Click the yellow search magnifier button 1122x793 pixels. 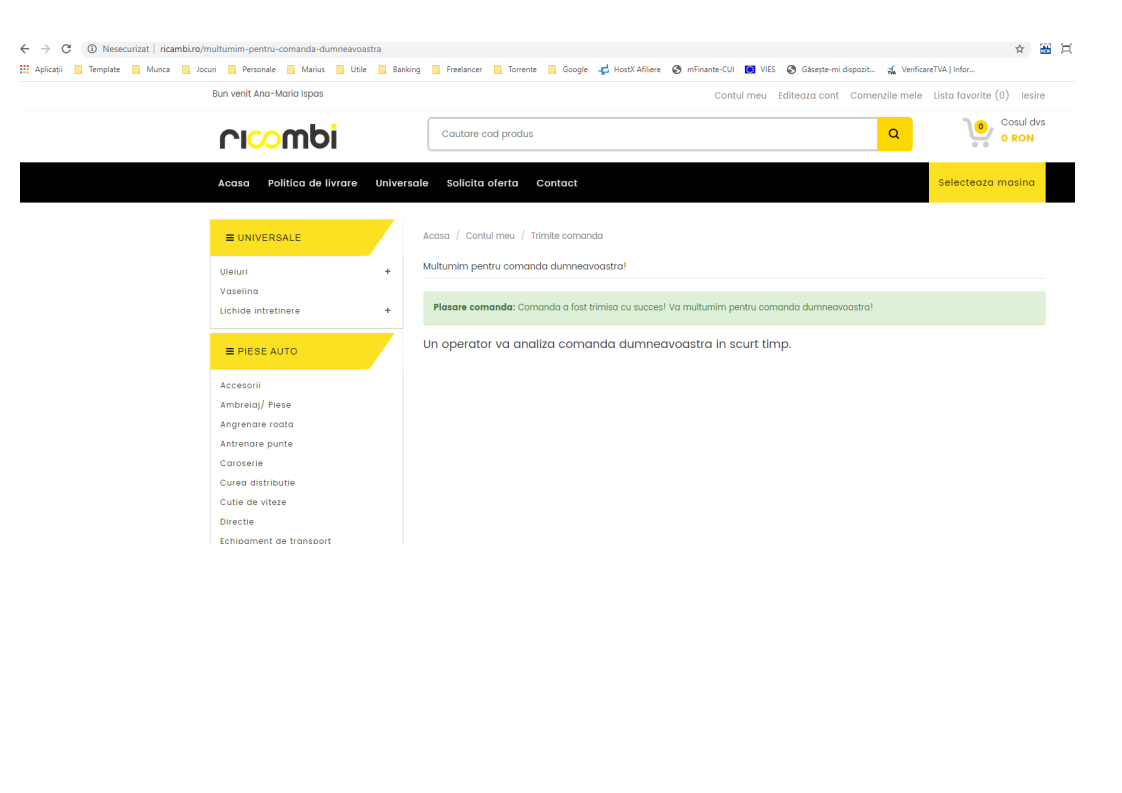(894, 134)
